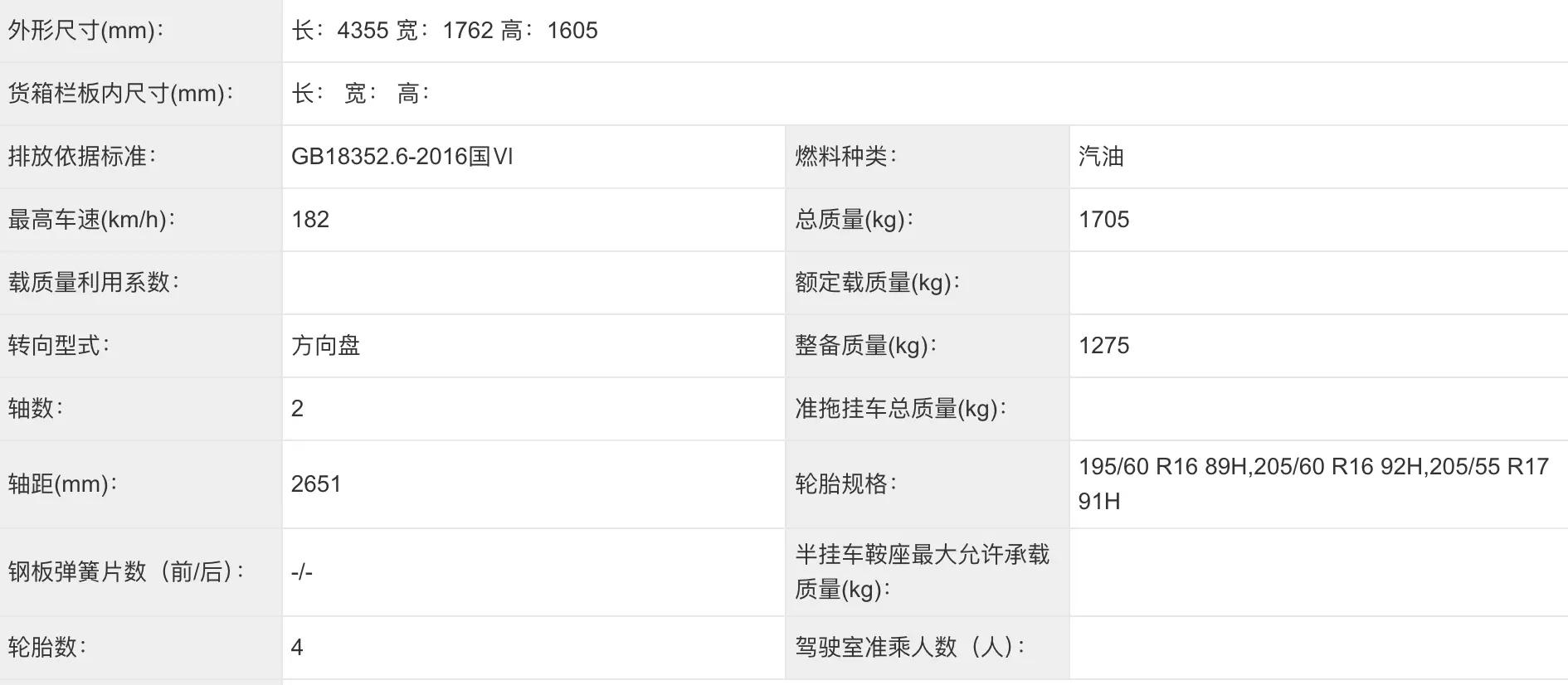The height and width of the screenshot is (685, 1568).
Task: Select the fuel type value 汽油
Action: (x=1101, y=157)
